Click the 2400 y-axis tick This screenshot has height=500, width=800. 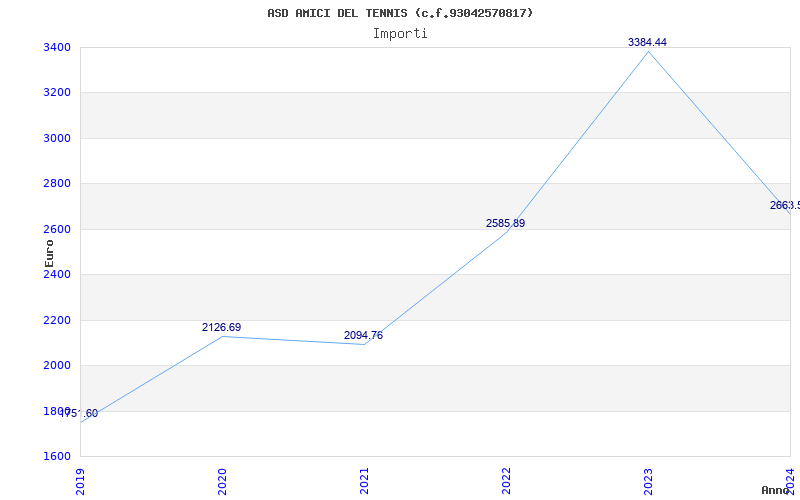(x=57, y=275)
